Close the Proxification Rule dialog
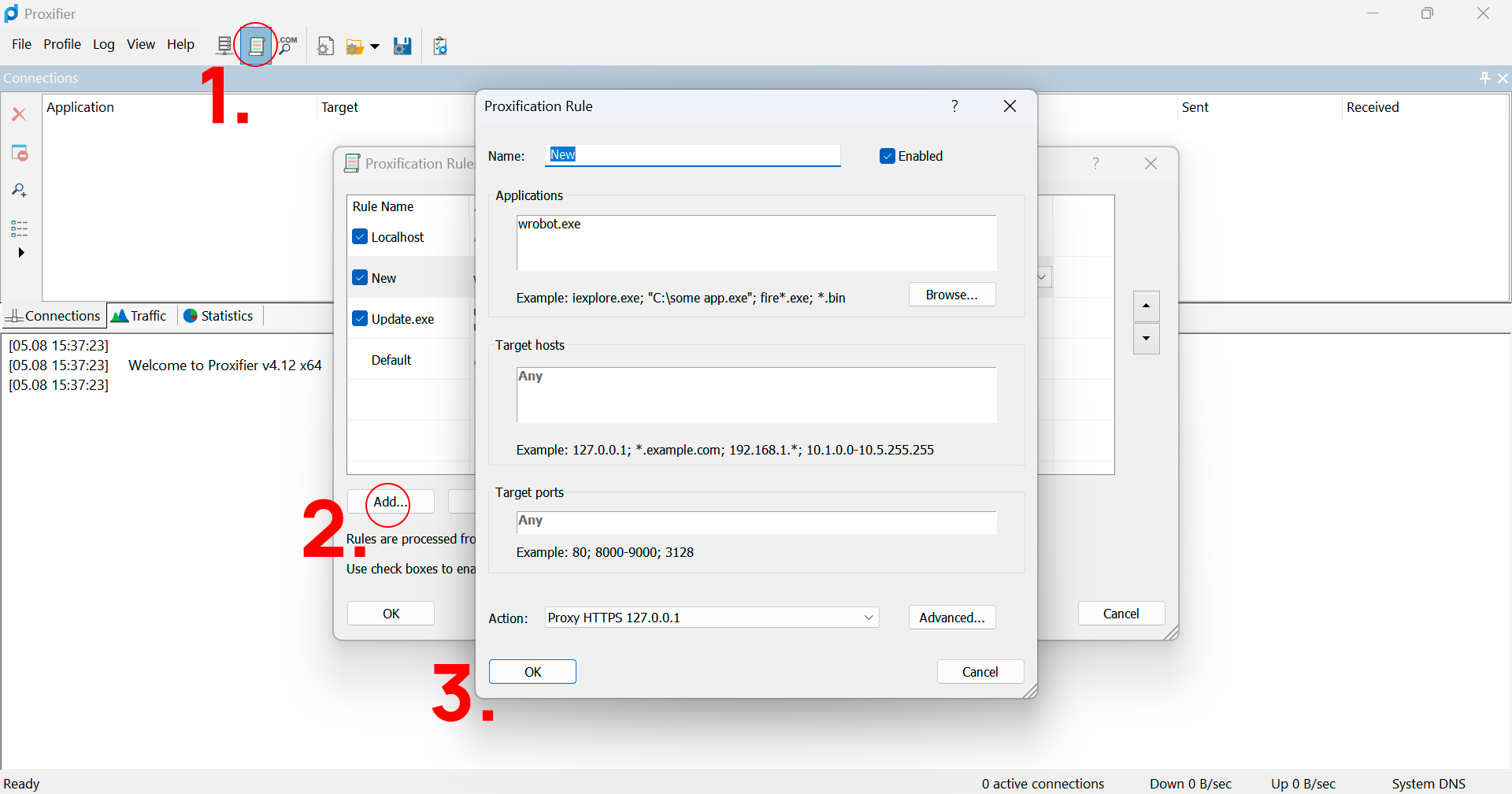 click(x=1010, y=106)
